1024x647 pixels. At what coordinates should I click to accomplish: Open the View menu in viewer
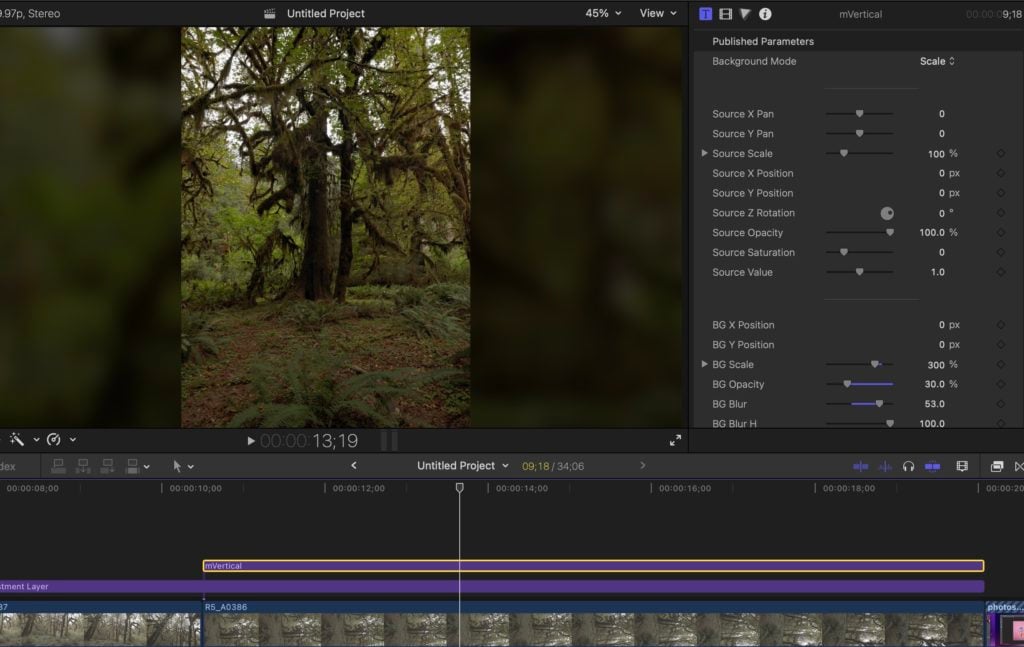(x=658, y=13)
